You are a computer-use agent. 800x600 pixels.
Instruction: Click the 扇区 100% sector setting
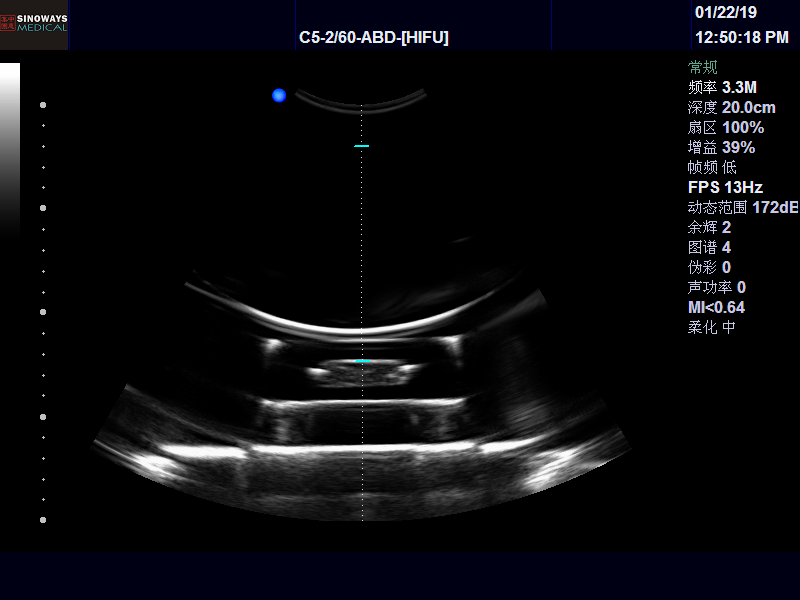[726, 127]
